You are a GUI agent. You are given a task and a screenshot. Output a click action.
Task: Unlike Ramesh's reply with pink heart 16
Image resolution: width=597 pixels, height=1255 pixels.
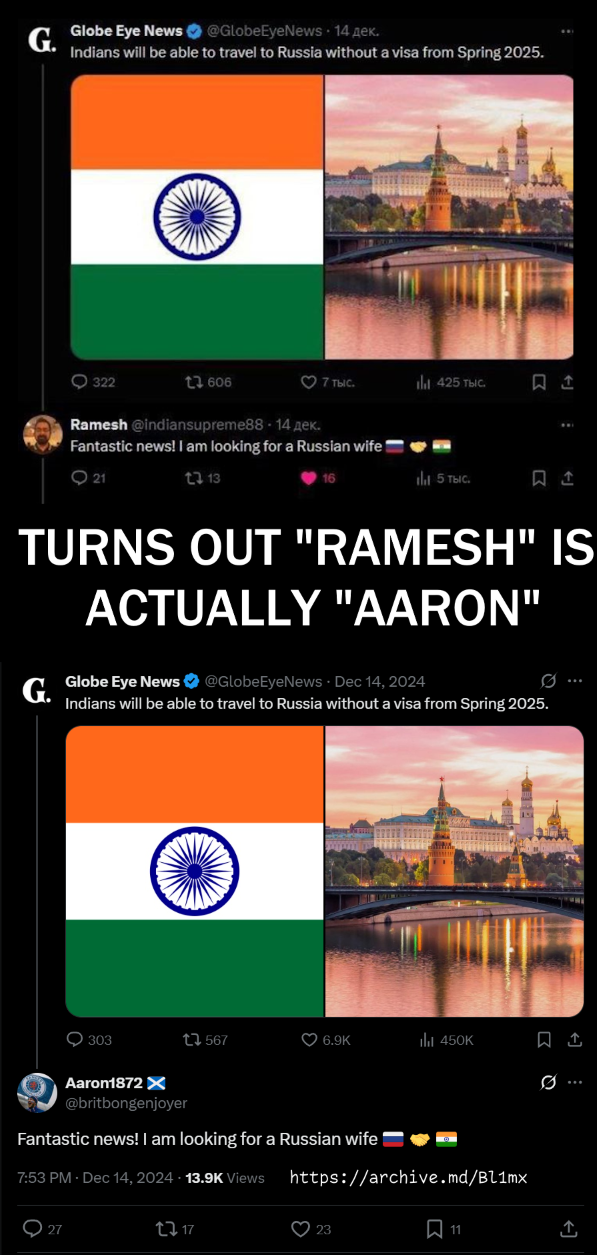(x=309, y=478)
